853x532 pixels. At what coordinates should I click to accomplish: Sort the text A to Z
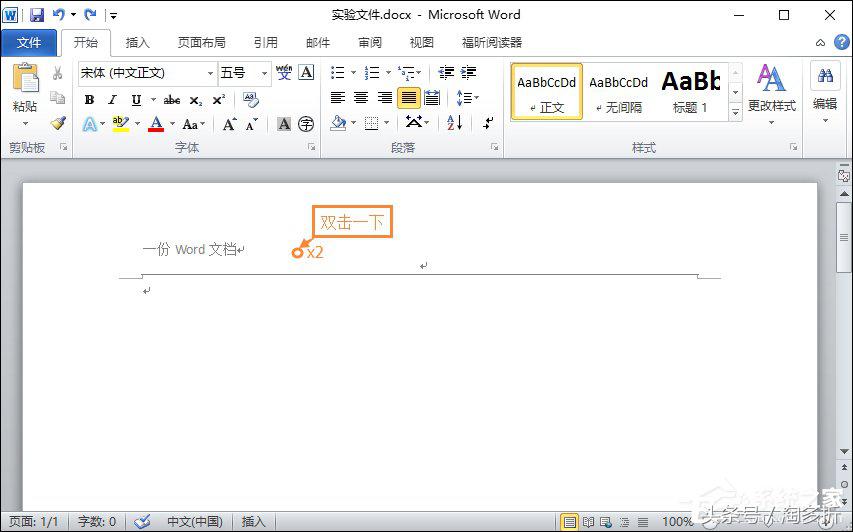[455, 123]
